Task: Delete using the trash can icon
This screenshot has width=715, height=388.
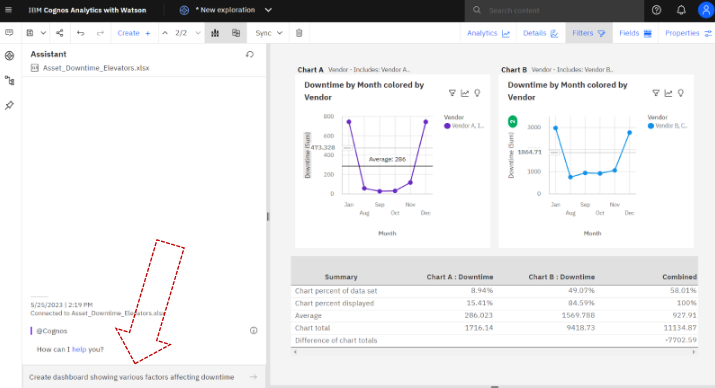Action: 299,33
